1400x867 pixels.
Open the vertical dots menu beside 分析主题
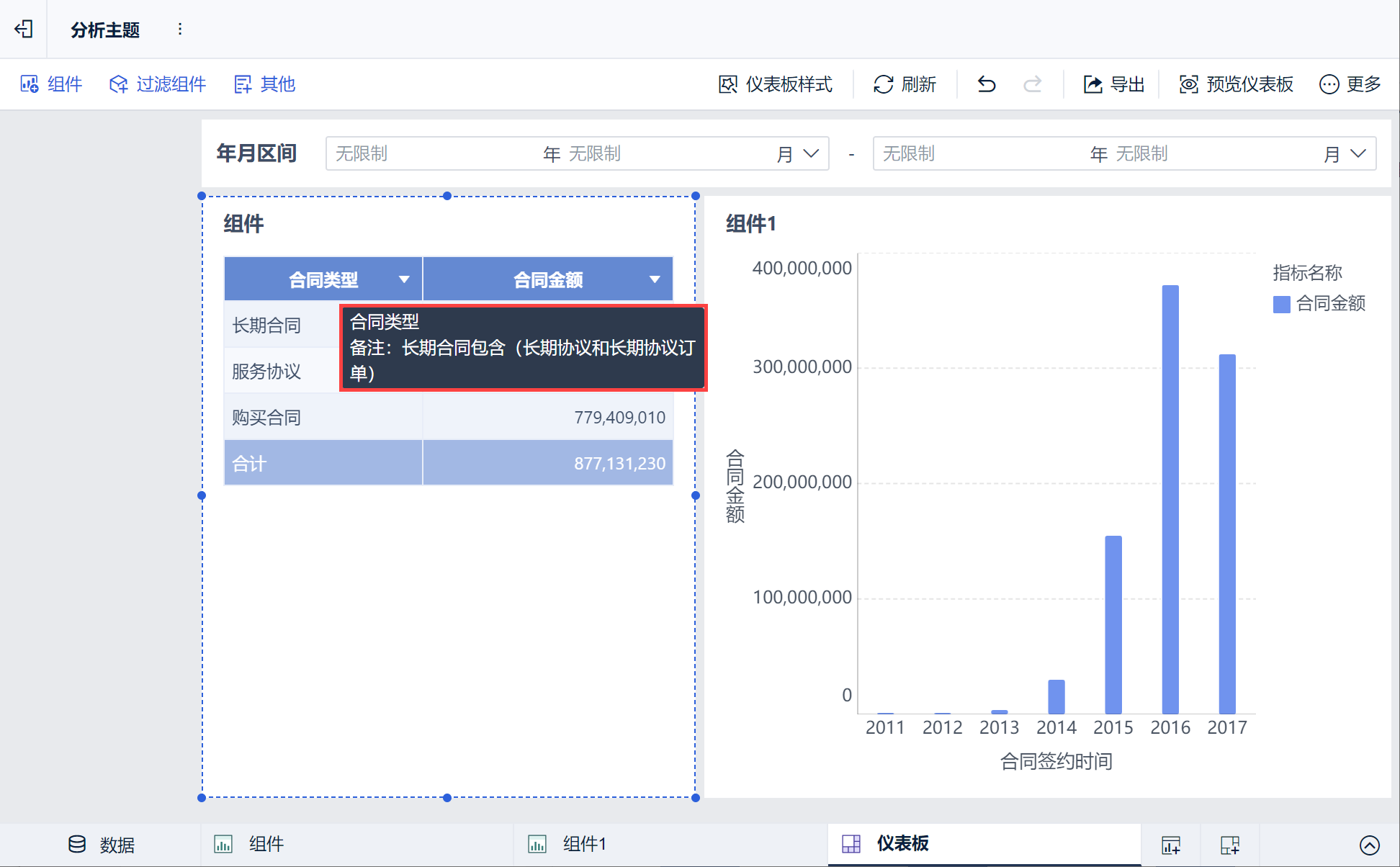tap(180, 30)
